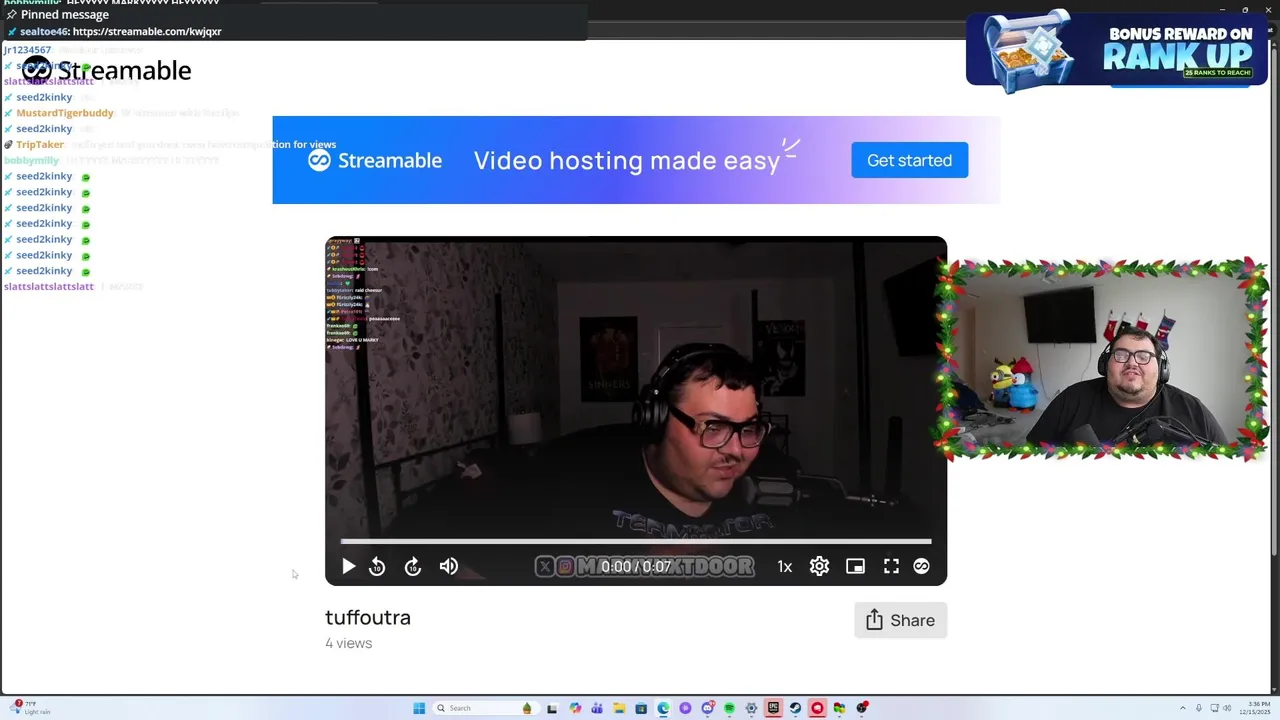Click the MustardTigerbuddy chat username

[65, 113]
